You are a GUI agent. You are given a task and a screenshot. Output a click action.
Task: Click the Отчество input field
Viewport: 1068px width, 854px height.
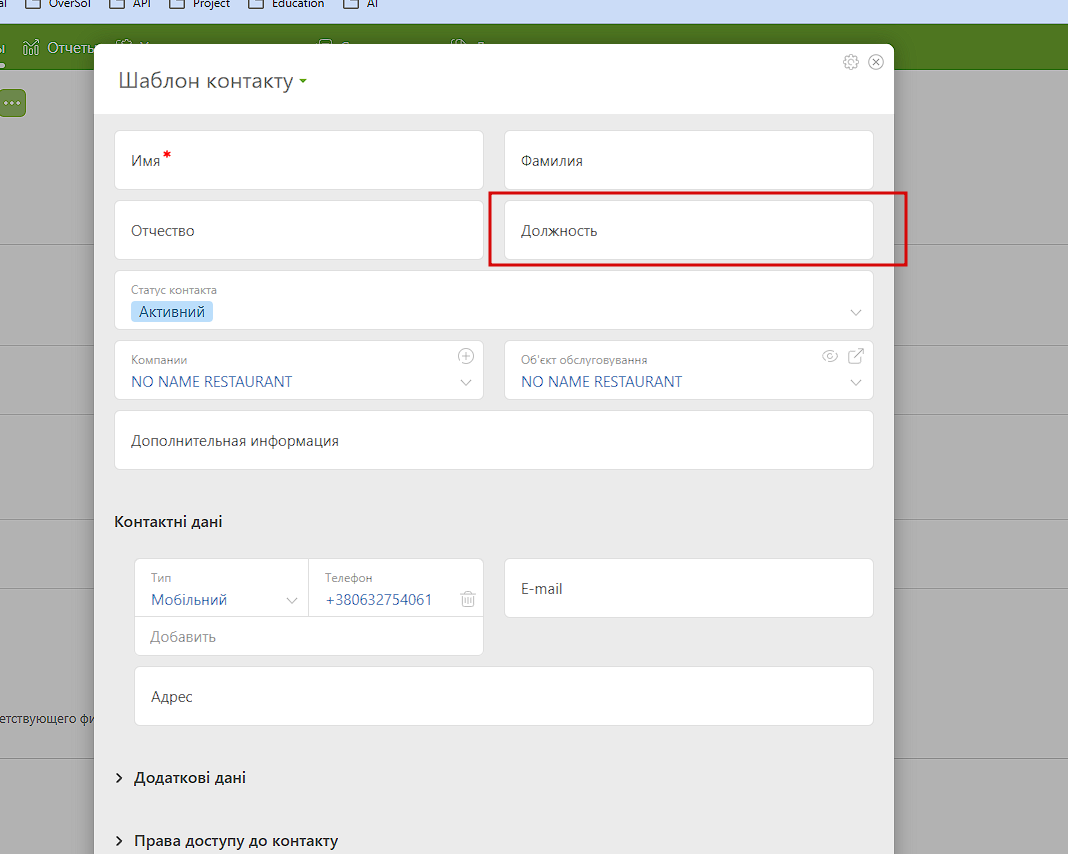pos(299,230)
